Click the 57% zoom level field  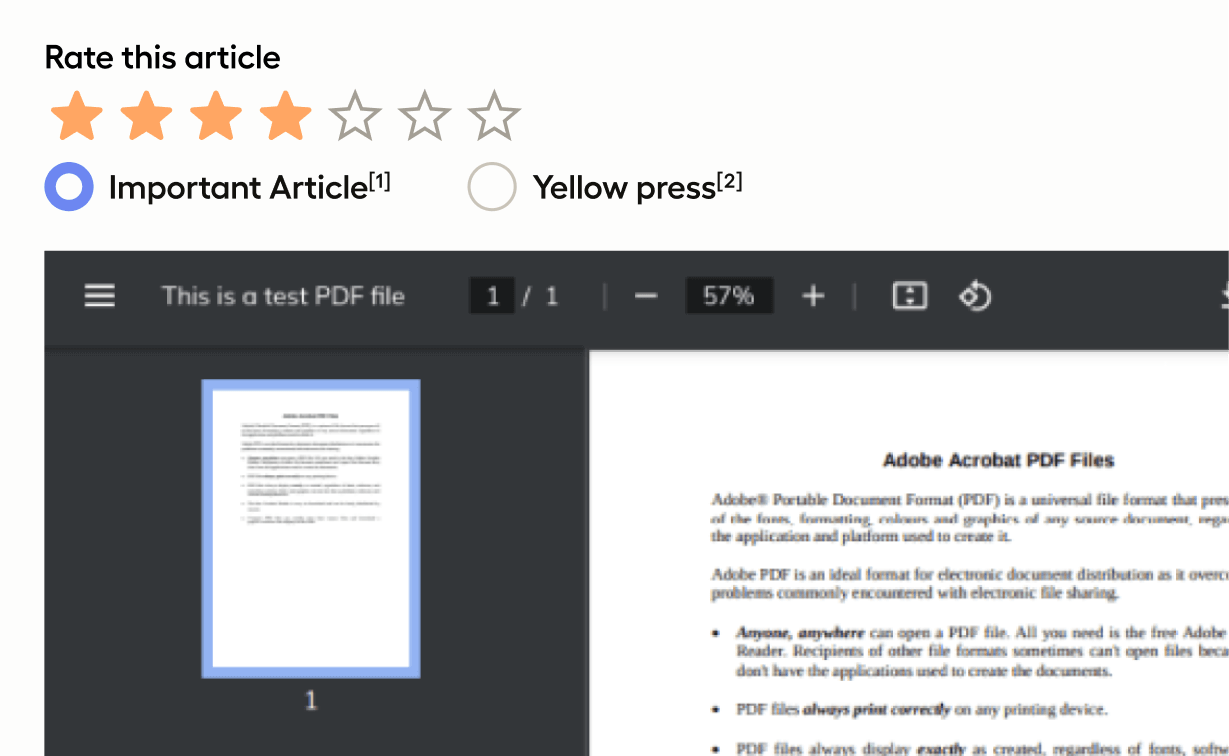coord(728,296)
